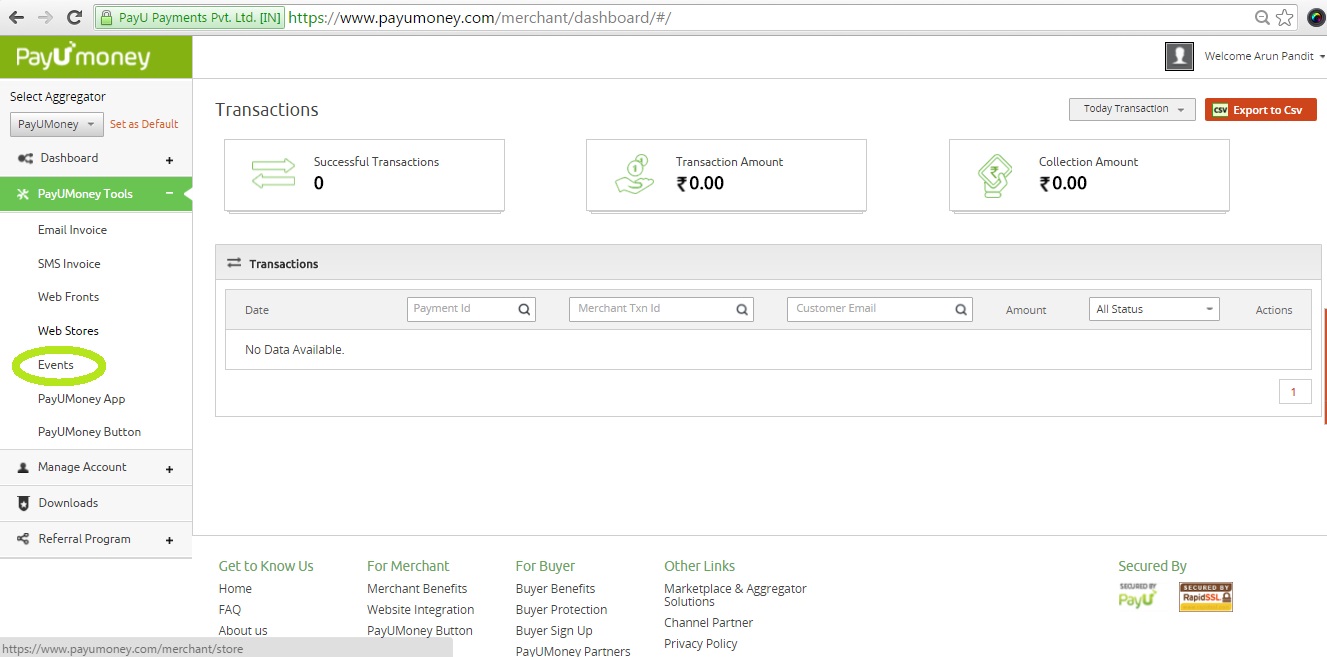Click the RapidSSL secured badge

click(1206, 597)
